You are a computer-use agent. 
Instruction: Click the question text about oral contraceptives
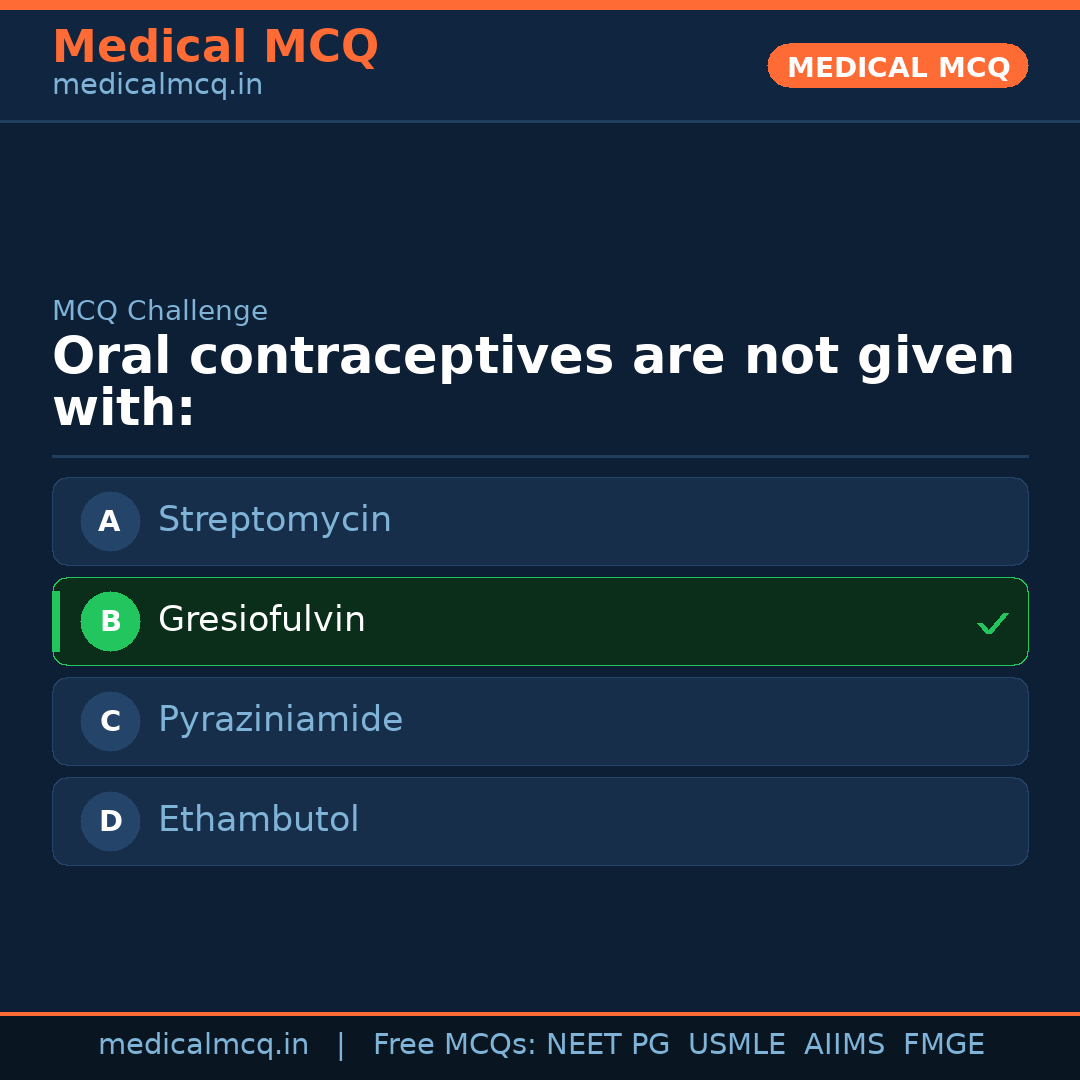[x=532, y=382]
